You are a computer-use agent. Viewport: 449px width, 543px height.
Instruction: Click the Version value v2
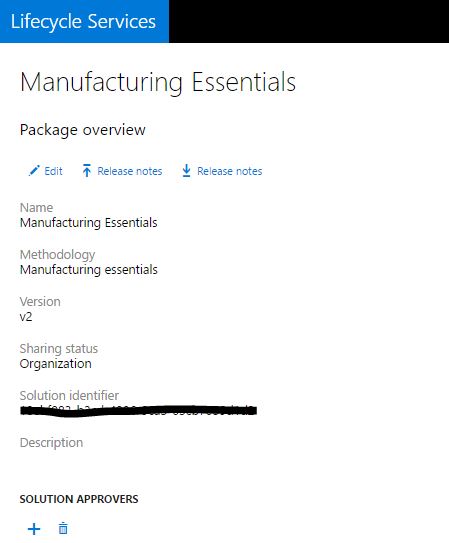[x=26, y=317]
